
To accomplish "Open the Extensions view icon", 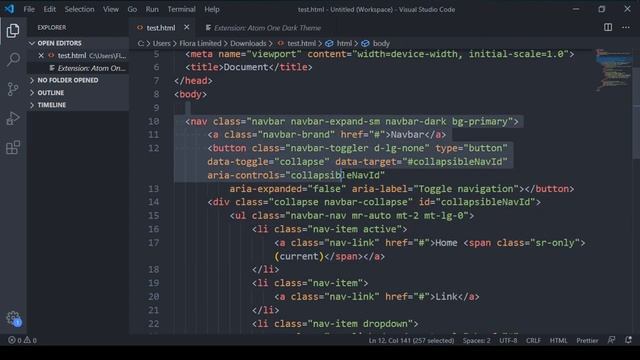I will [x=13, y=147].
